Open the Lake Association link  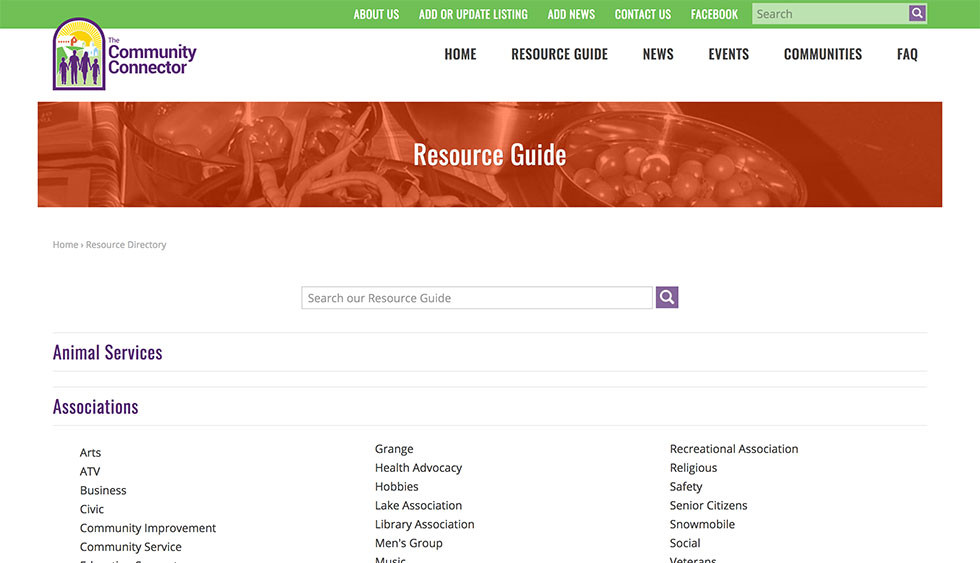point(418,505)
